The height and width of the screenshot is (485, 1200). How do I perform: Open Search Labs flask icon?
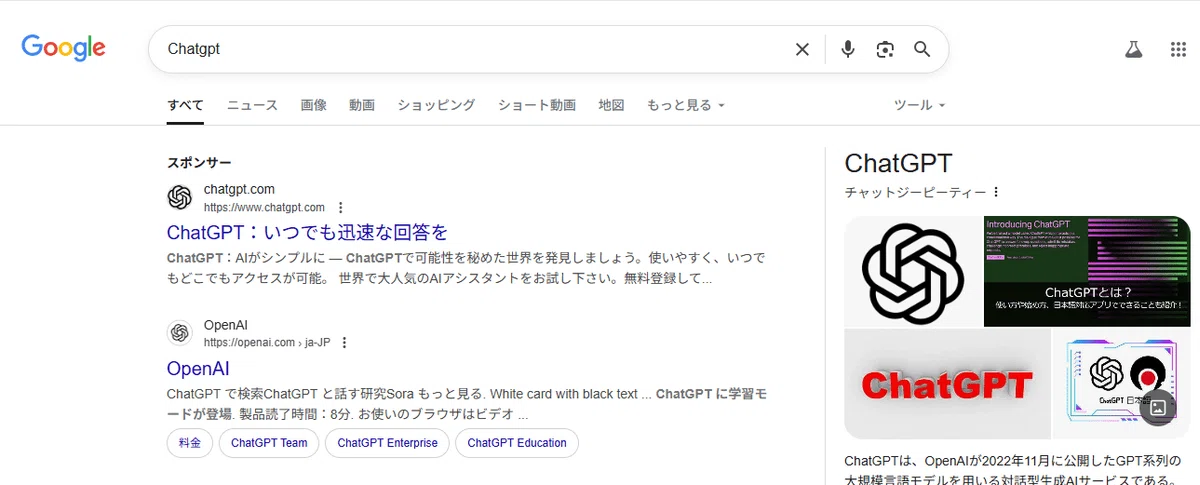pyautogui.click(x=1133, y=49)
